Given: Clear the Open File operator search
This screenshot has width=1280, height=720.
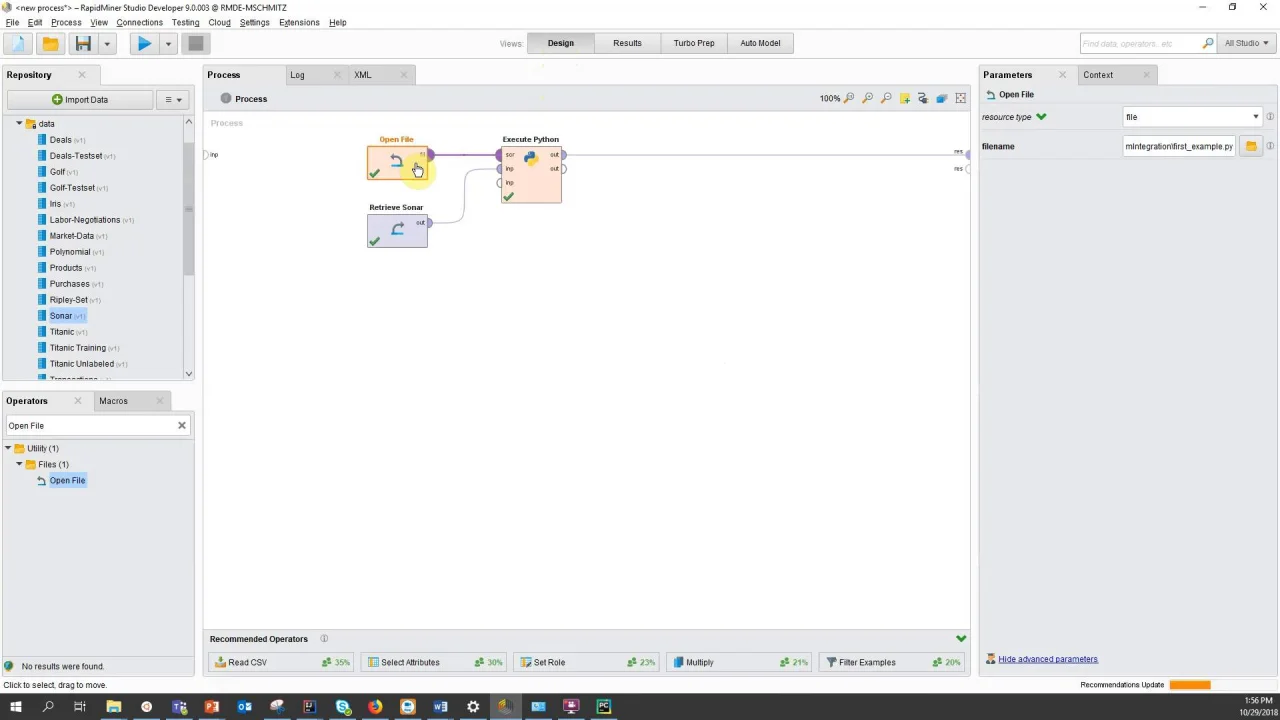Looking at the screenshot, I should pos(182,426).
